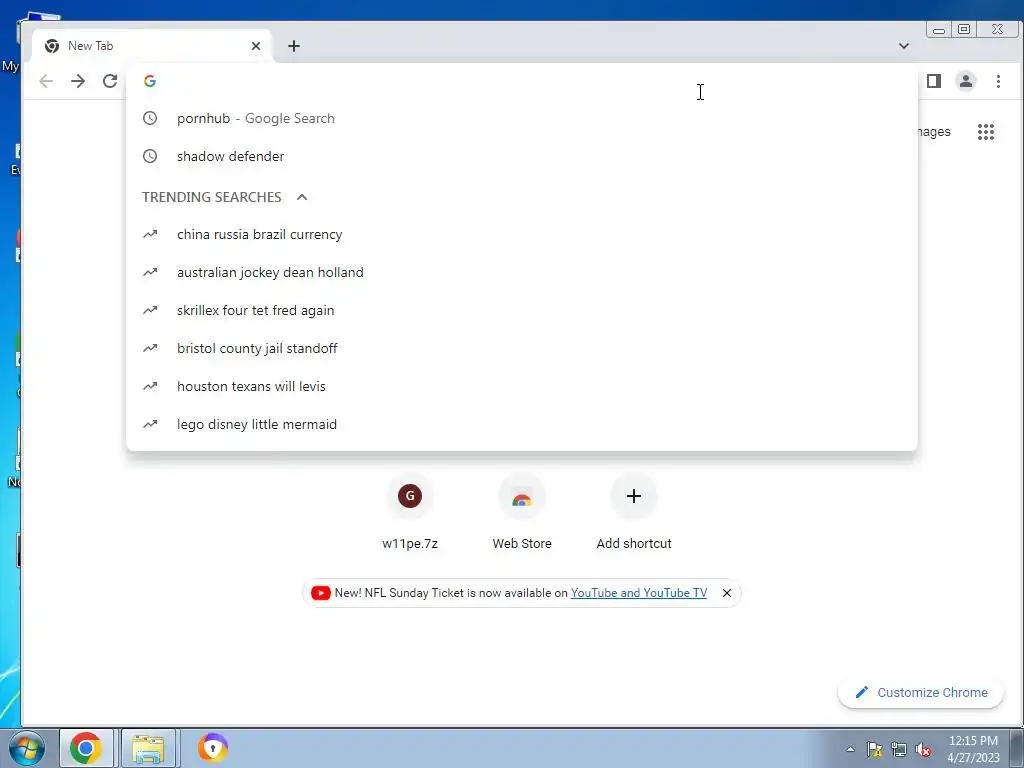Open the Web Store shortcut
Image resolution: width=1024 pixels, height=768 pixels.
click(x=522, y=513)
